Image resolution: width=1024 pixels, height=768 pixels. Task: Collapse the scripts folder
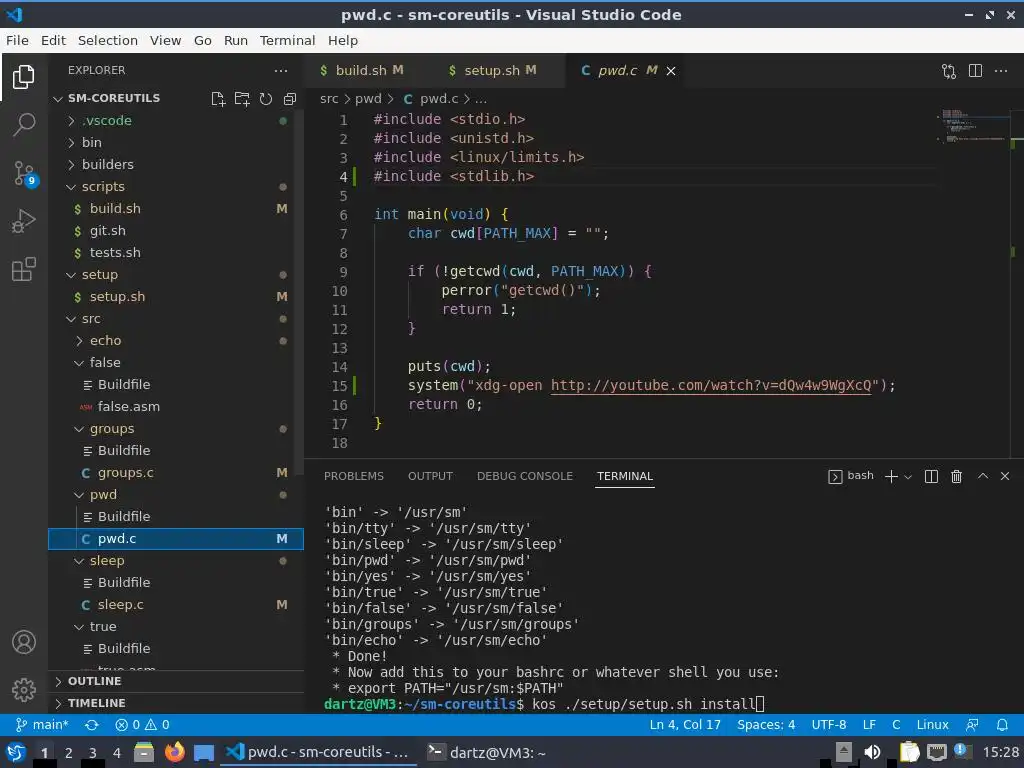pyautogui.click(x=103, y=187)
